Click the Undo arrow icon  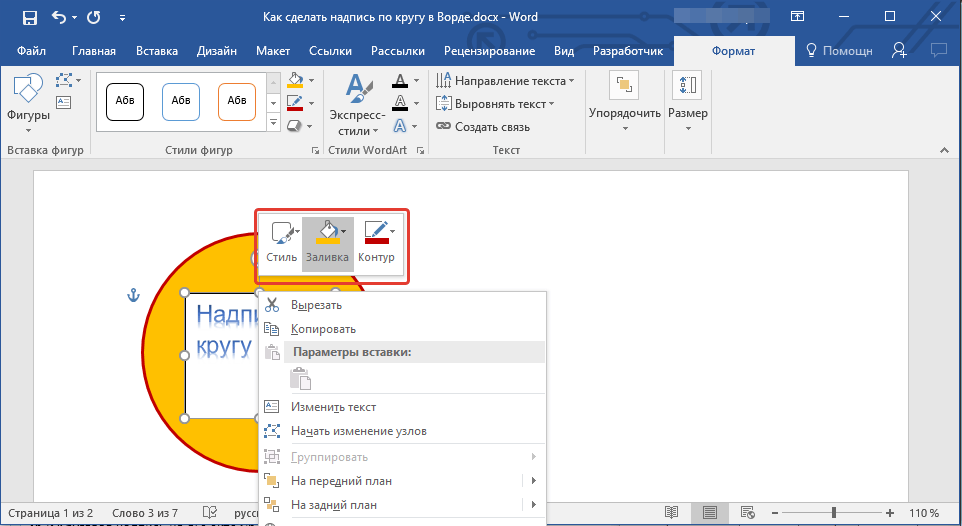click(59, 17)
